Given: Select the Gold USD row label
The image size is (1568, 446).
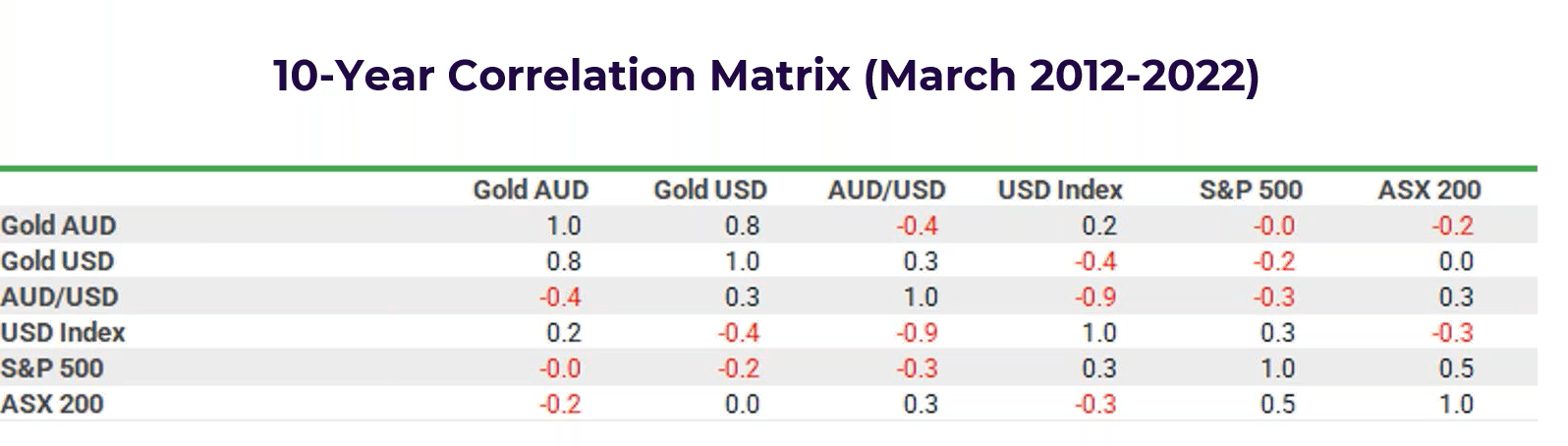Looking at the screenshot, I should point(57,261).
